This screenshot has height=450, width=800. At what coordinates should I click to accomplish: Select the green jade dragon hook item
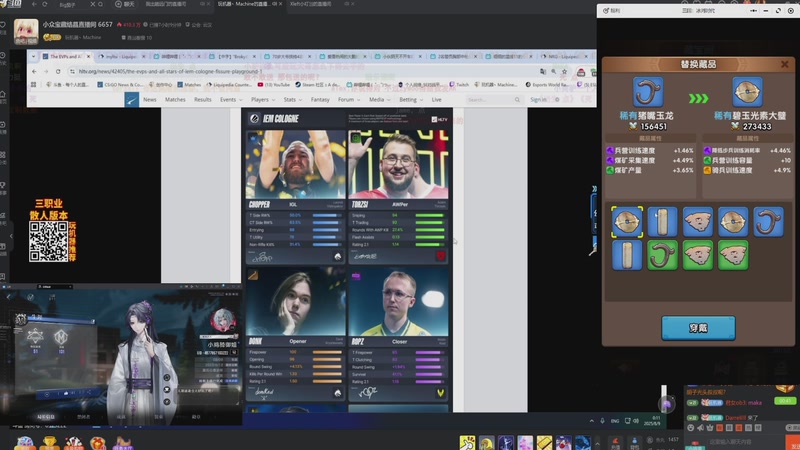click(x=662, y=255)
